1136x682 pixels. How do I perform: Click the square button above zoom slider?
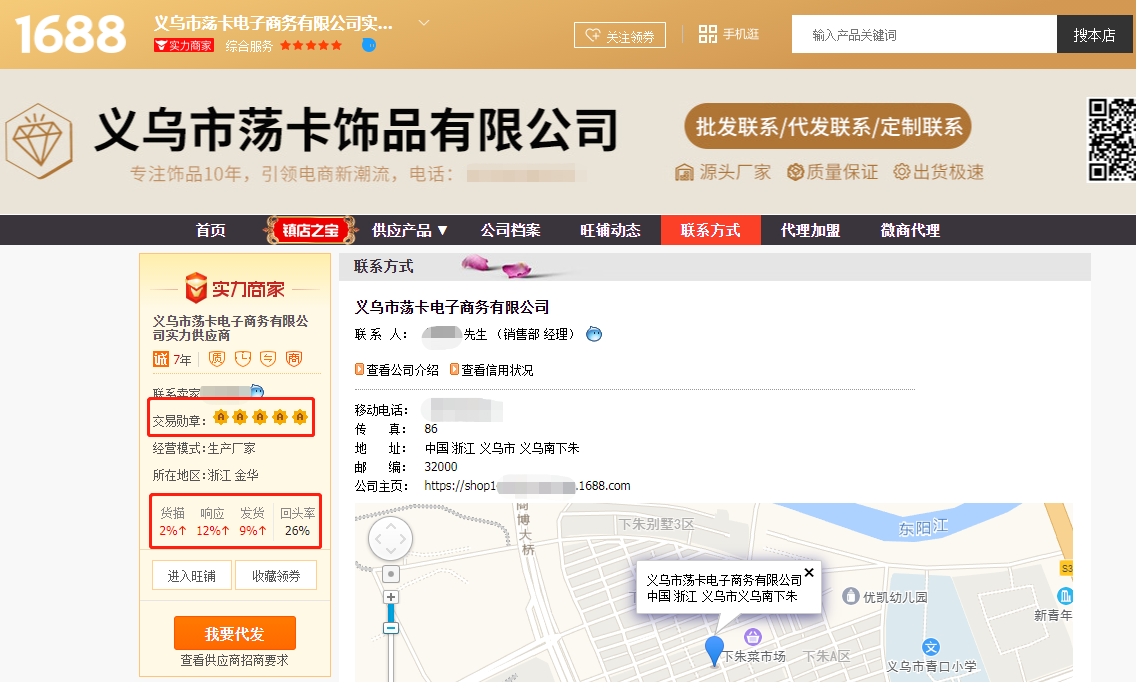[391, 574]
